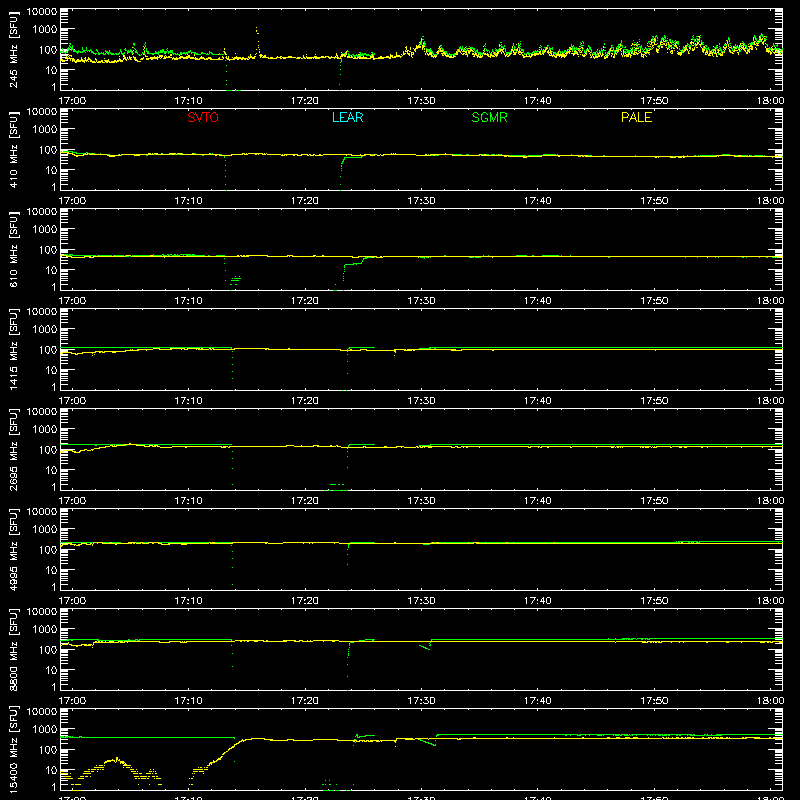Click 17:20 tick label under 8800 MHz plot
Image resolution: width=800 pixels, height=800 pixels.
click(x=305, y=701)
